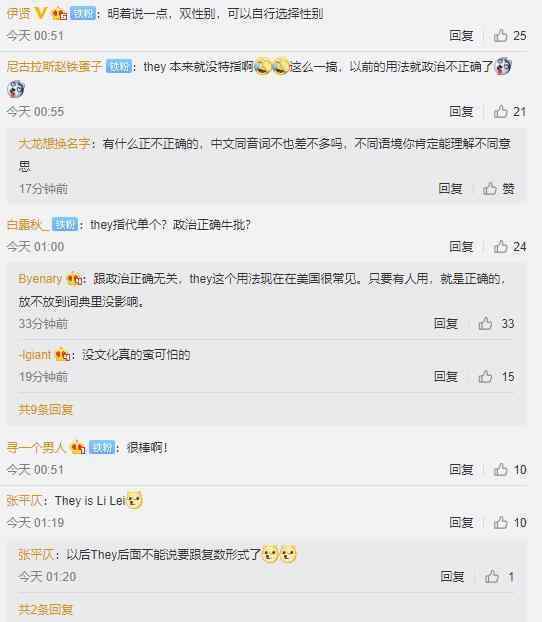Click the 铁粉 badge beside 伊贤
Screen dimensions: 542x622
[83, 13]
